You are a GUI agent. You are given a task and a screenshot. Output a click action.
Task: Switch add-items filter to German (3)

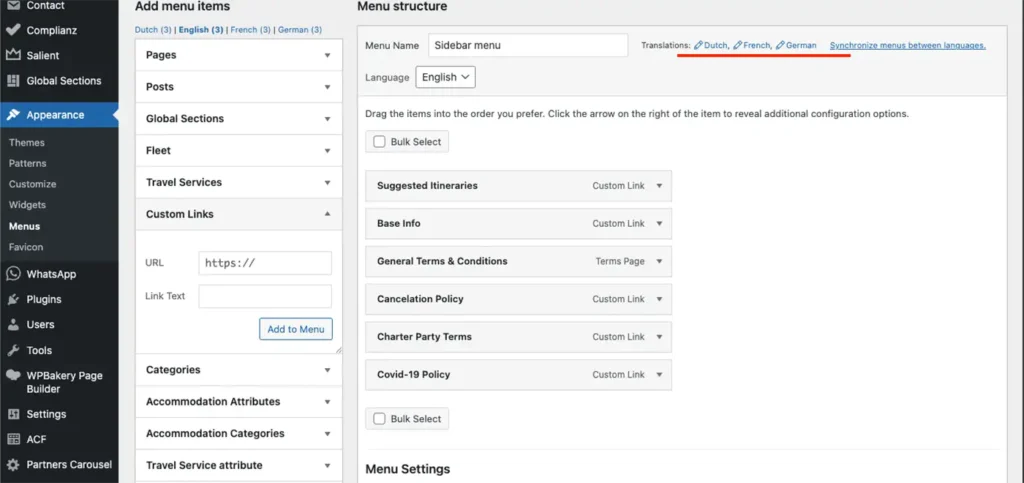(x=300, y=30)
